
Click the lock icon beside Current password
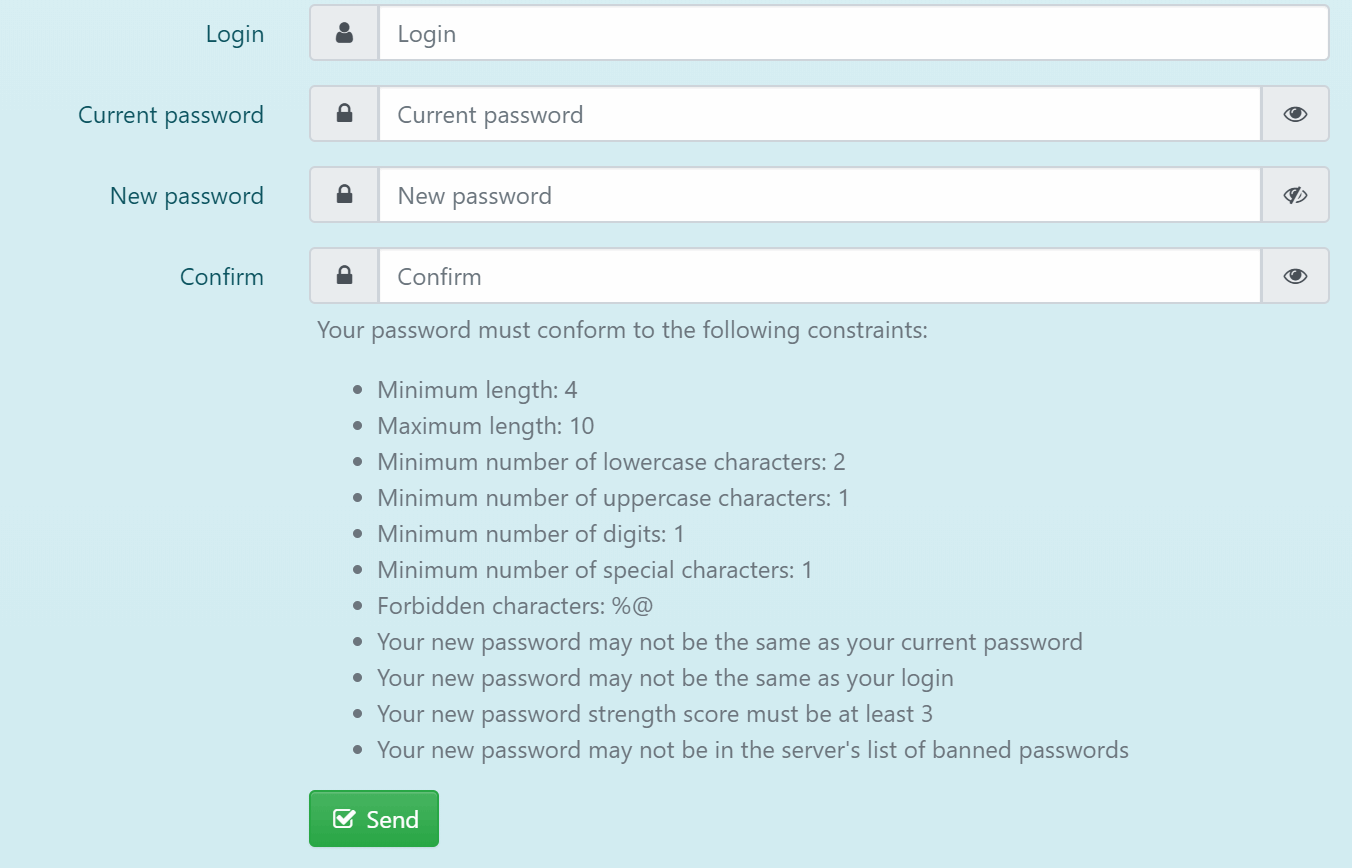[345, 114]
